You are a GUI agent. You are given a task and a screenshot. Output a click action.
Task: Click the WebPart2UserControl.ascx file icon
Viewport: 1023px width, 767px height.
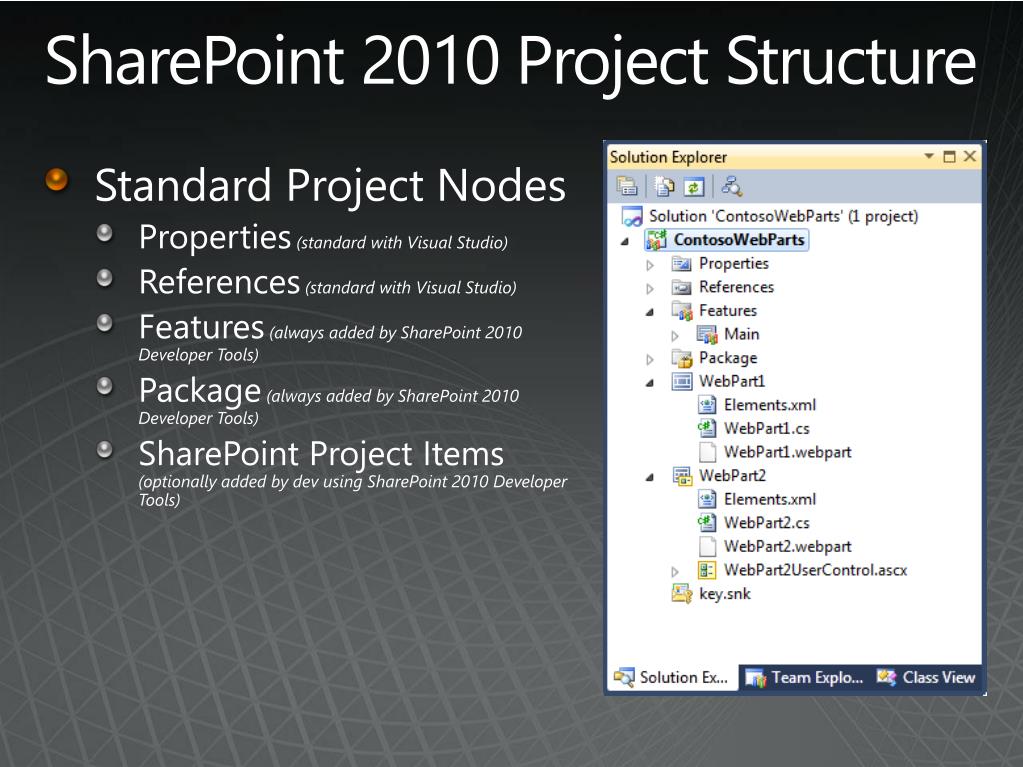(x=707, y=570)
